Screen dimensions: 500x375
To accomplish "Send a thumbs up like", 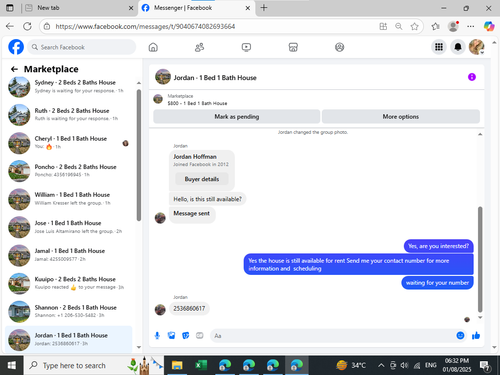I will pos(476,335).
